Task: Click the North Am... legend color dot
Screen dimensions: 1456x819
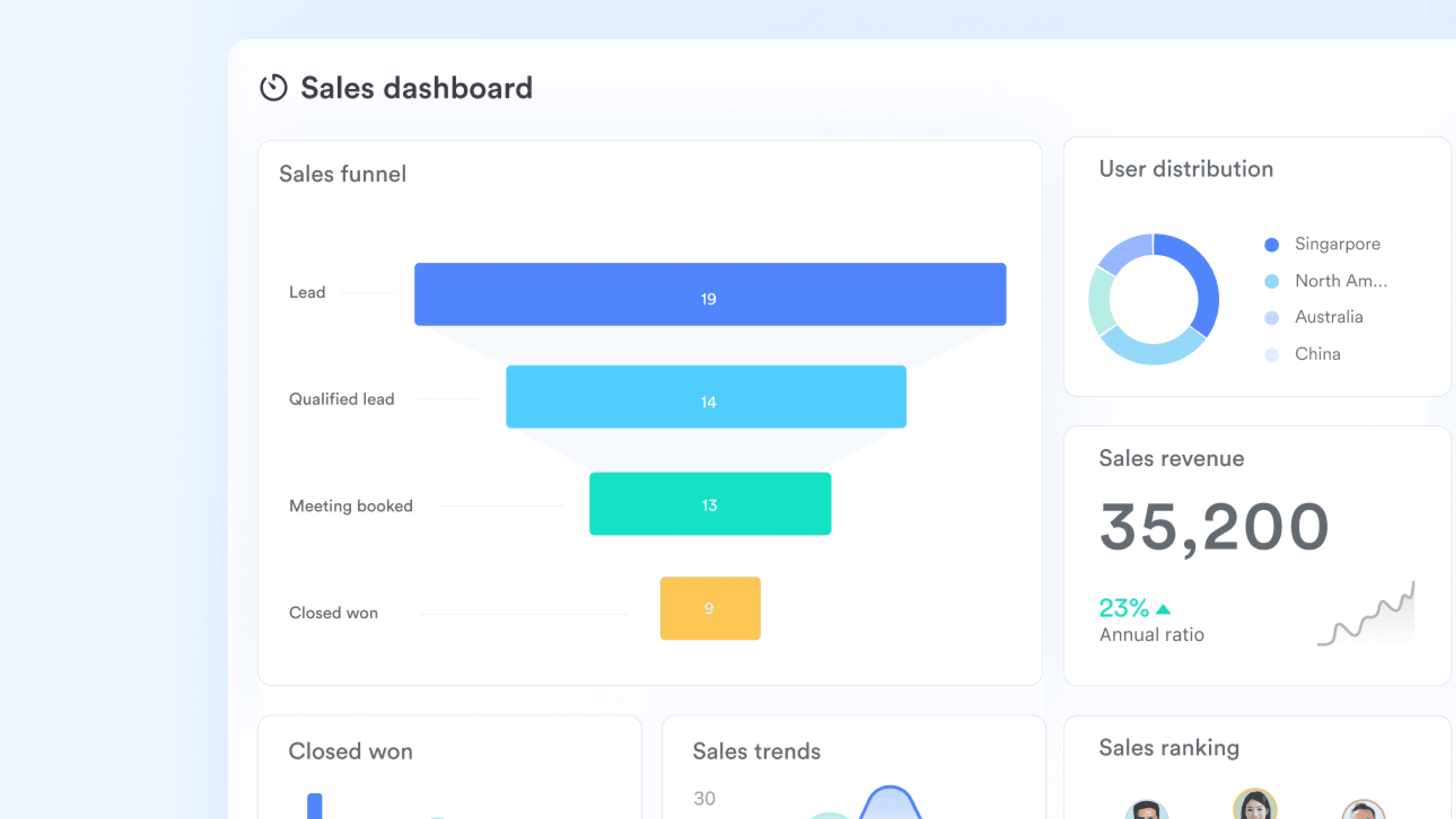Action: pyautogui.click(x=1272, y=281)
